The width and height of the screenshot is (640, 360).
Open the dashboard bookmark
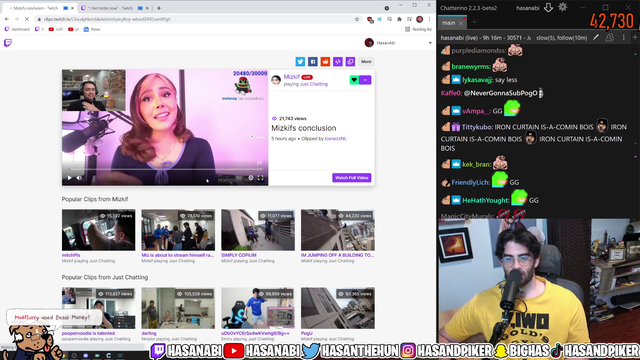17,29
